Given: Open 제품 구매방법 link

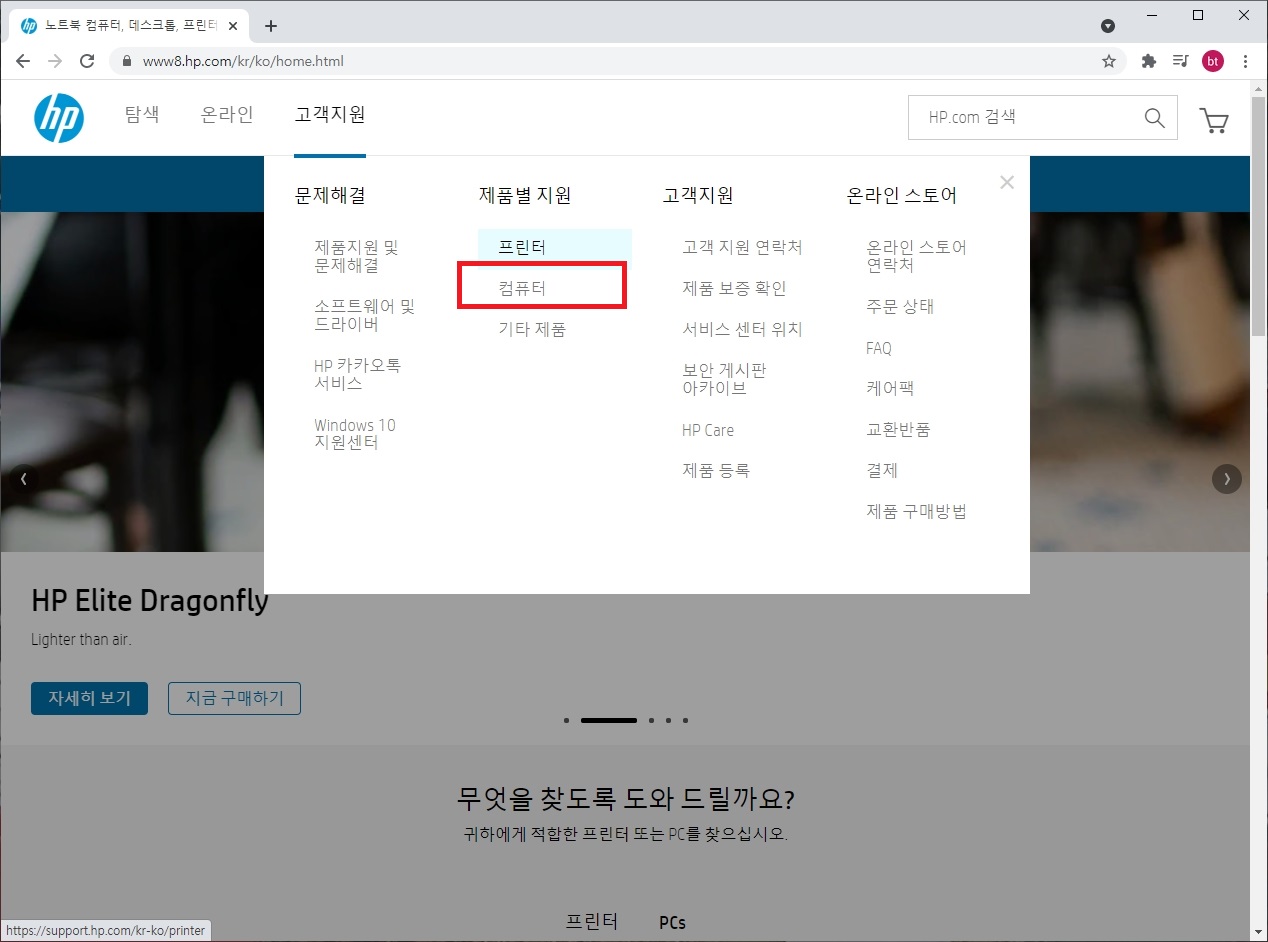Looking at the screenshot, I should tap(916, 511).
